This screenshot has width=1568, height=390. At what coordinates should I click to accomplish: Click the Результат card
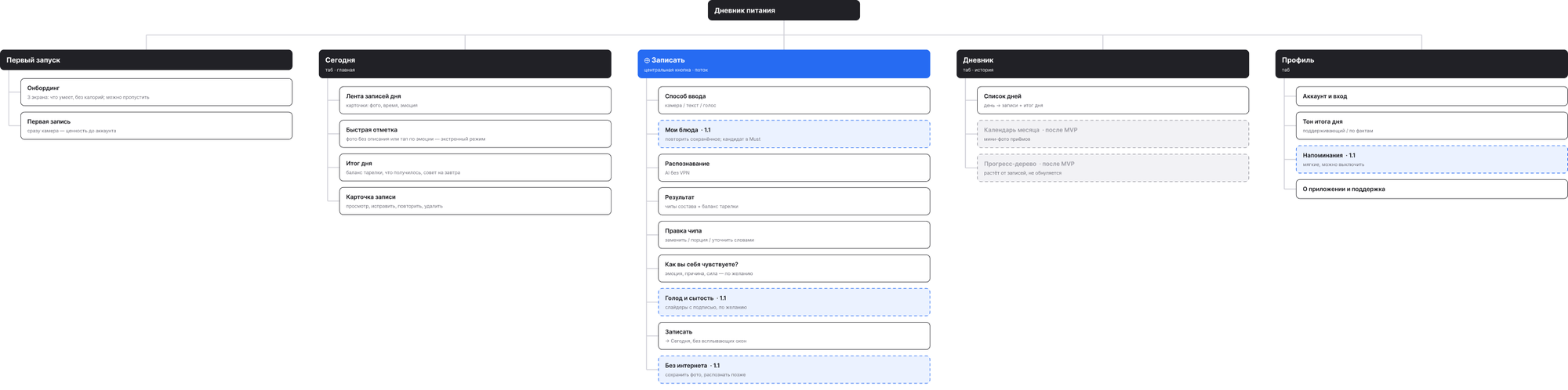[x=794, y=201]
